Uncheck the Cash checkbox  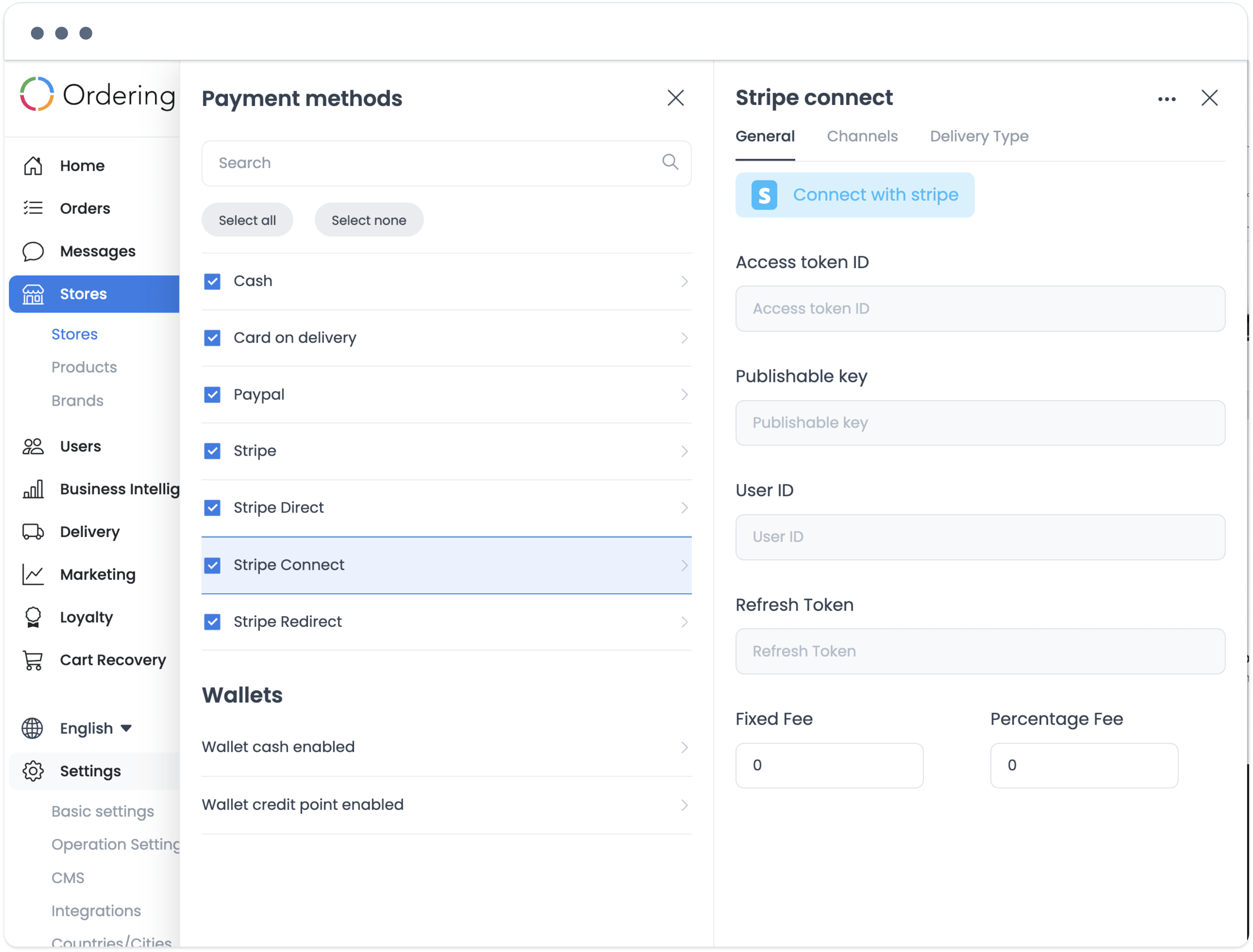tap(213, 282)
